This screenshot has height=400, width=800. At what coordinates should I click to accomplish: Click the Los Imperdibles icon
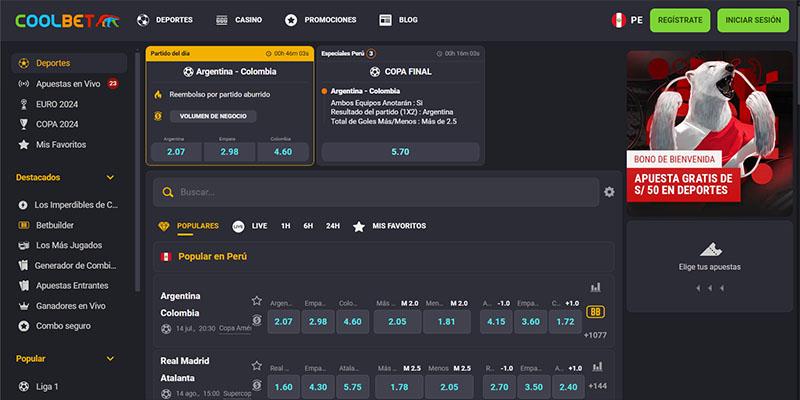click(x=23, y=205)
